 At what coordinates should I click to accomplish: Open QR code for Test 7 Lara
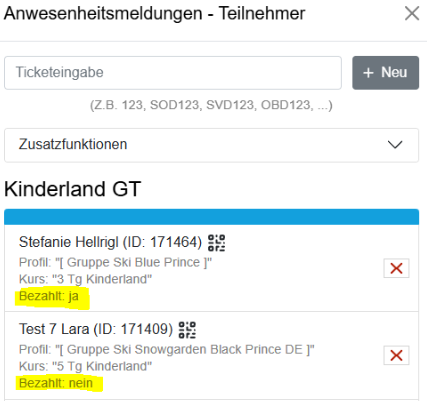187,330
